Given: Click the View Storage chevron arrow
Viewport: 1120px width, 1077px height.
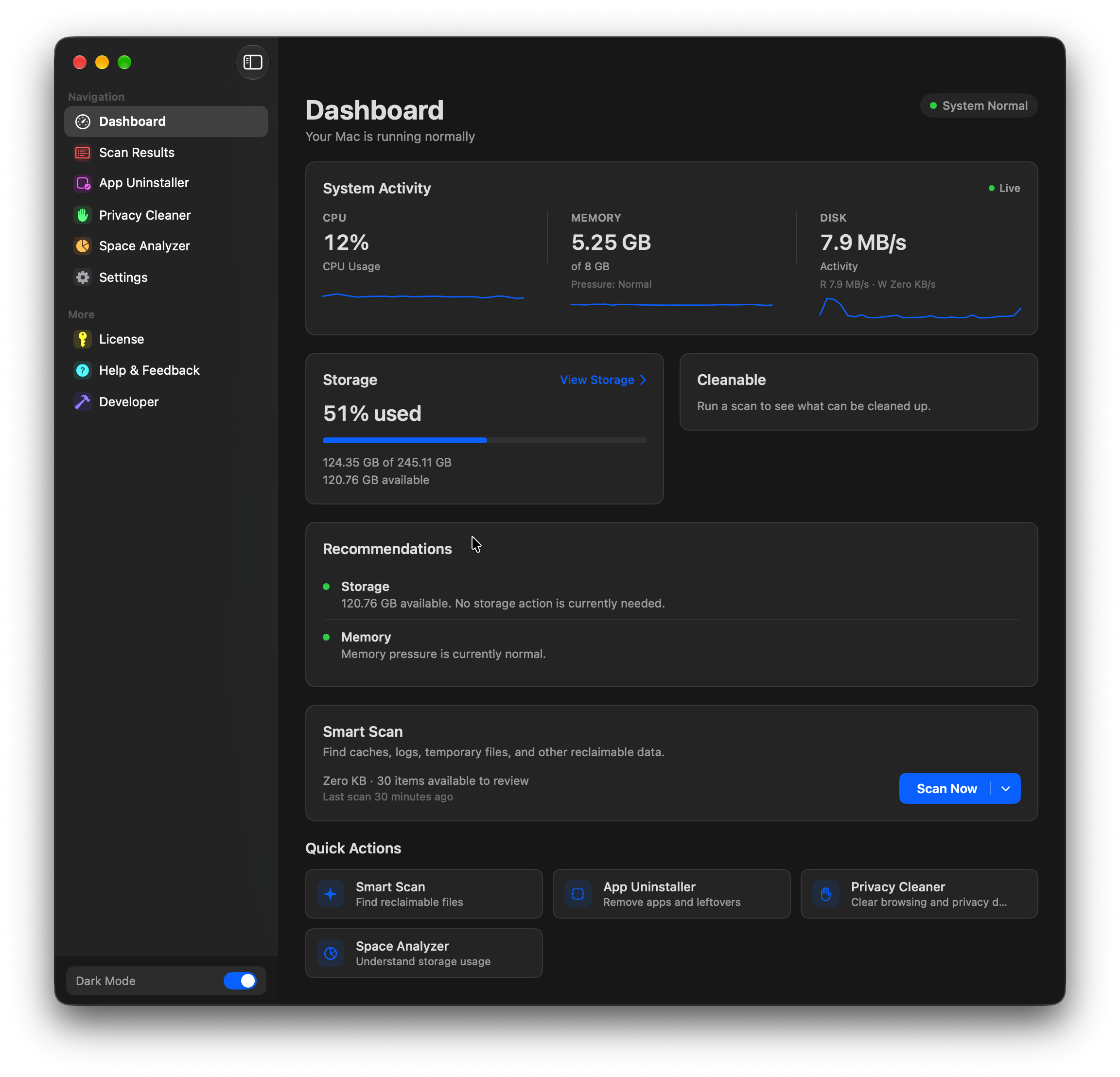Looking at the screenshot, I should pos(643,380).
